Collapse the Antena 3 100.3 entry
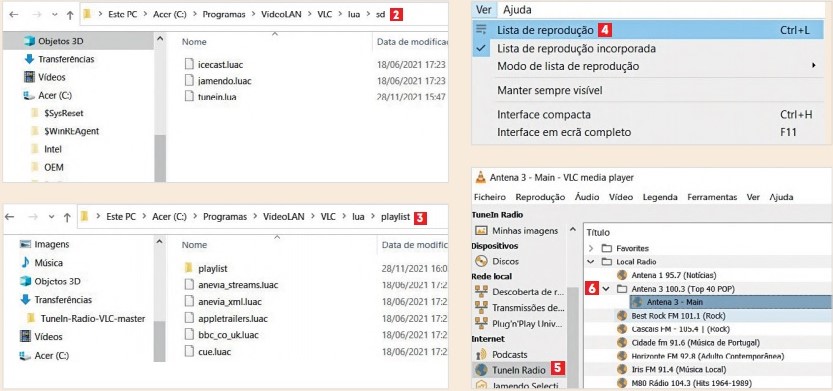Viewport: 833px width, 391px height. click(606, 289)
